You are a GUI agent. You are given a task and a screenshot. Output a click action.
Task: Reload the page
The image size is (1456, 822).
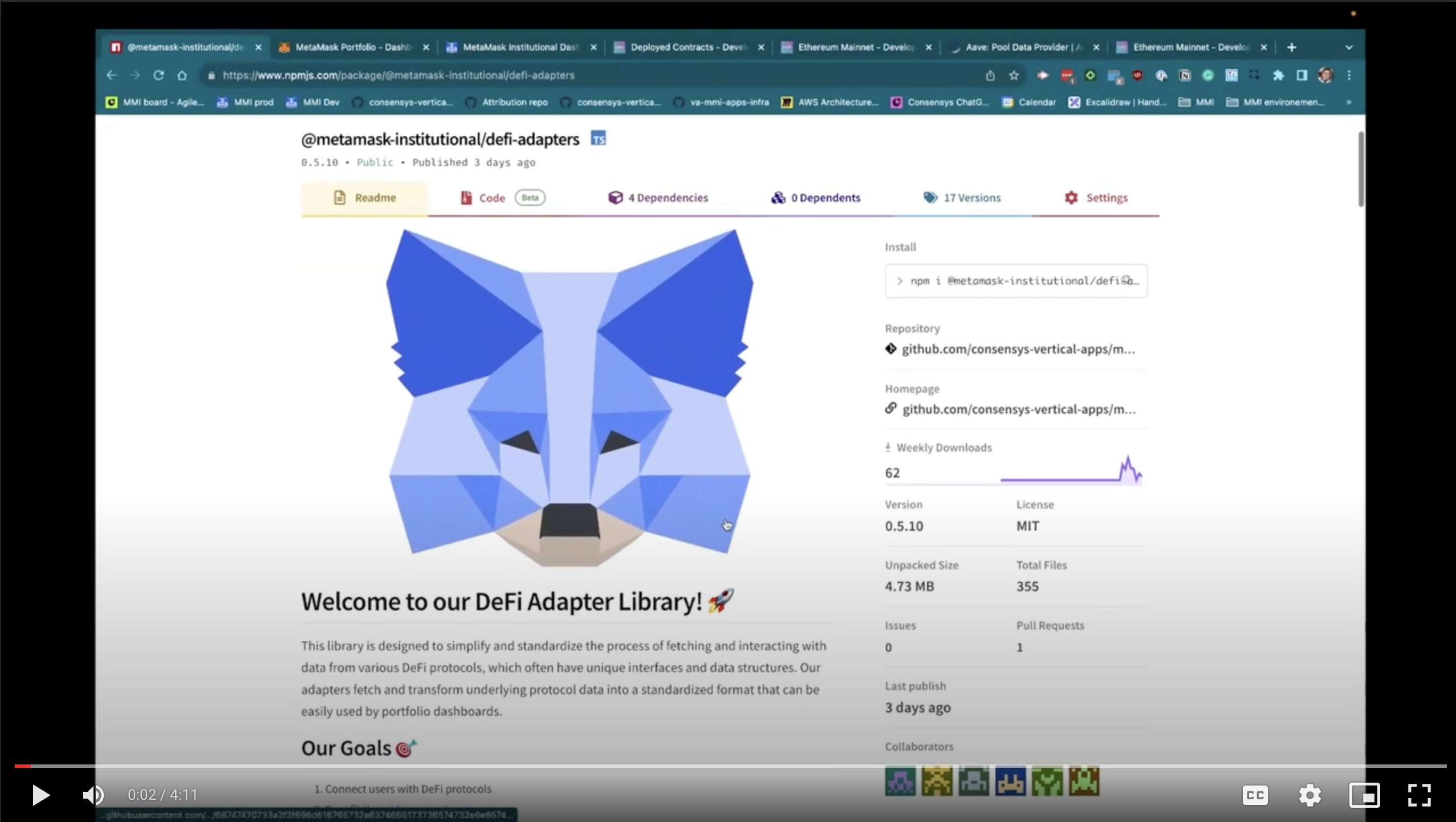(158, 75)
